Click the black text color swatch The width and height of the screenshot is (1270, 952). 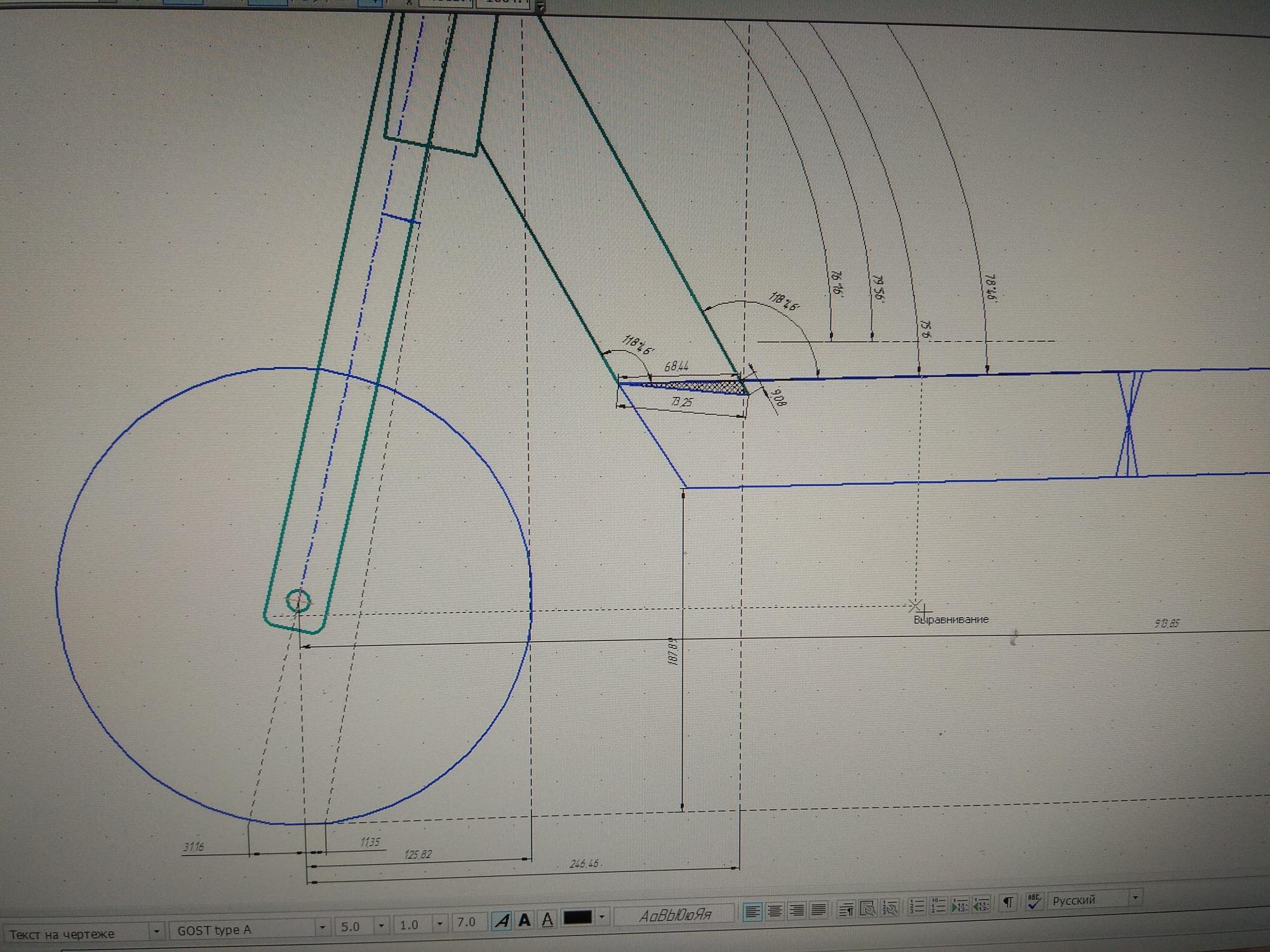pos(577,918)
